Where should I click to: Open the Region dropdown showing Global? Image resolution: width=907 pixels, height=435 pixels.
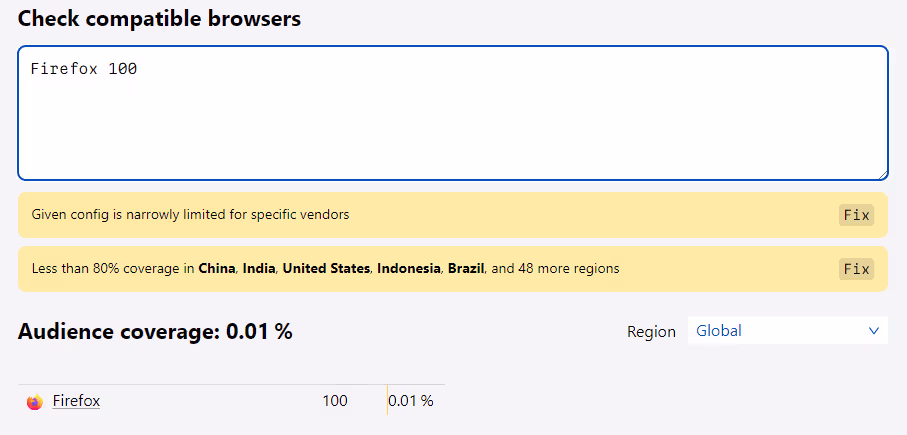[787, 331]
